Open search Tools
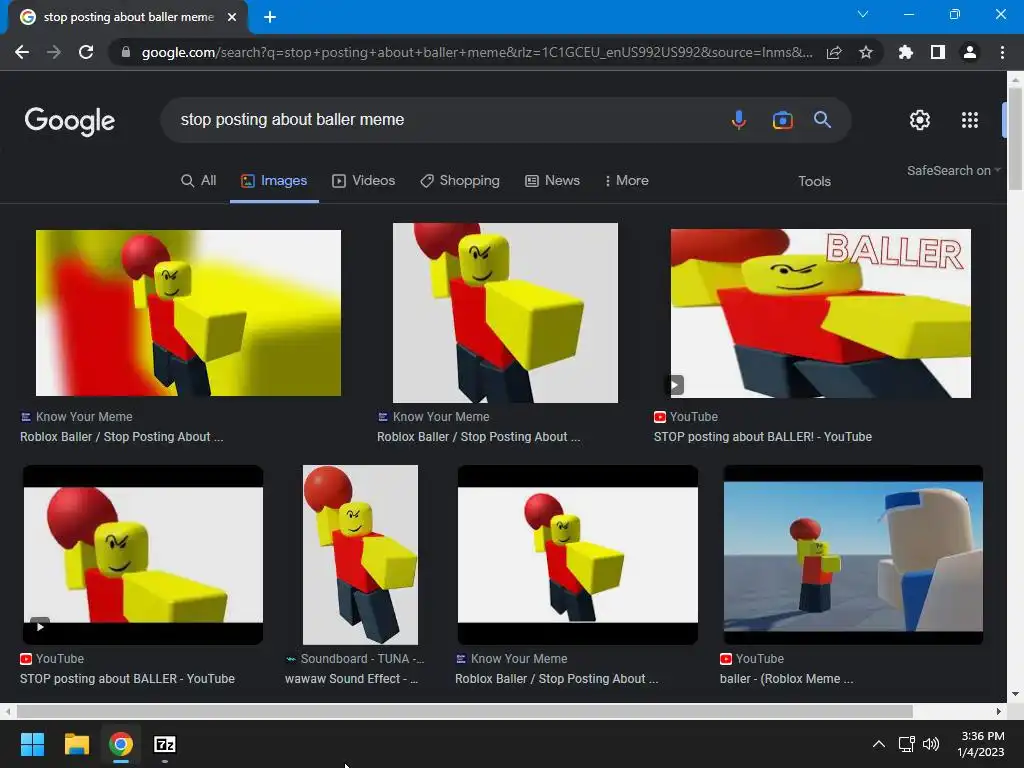Viewport: 1024px width, 768px height. [814, 182]
